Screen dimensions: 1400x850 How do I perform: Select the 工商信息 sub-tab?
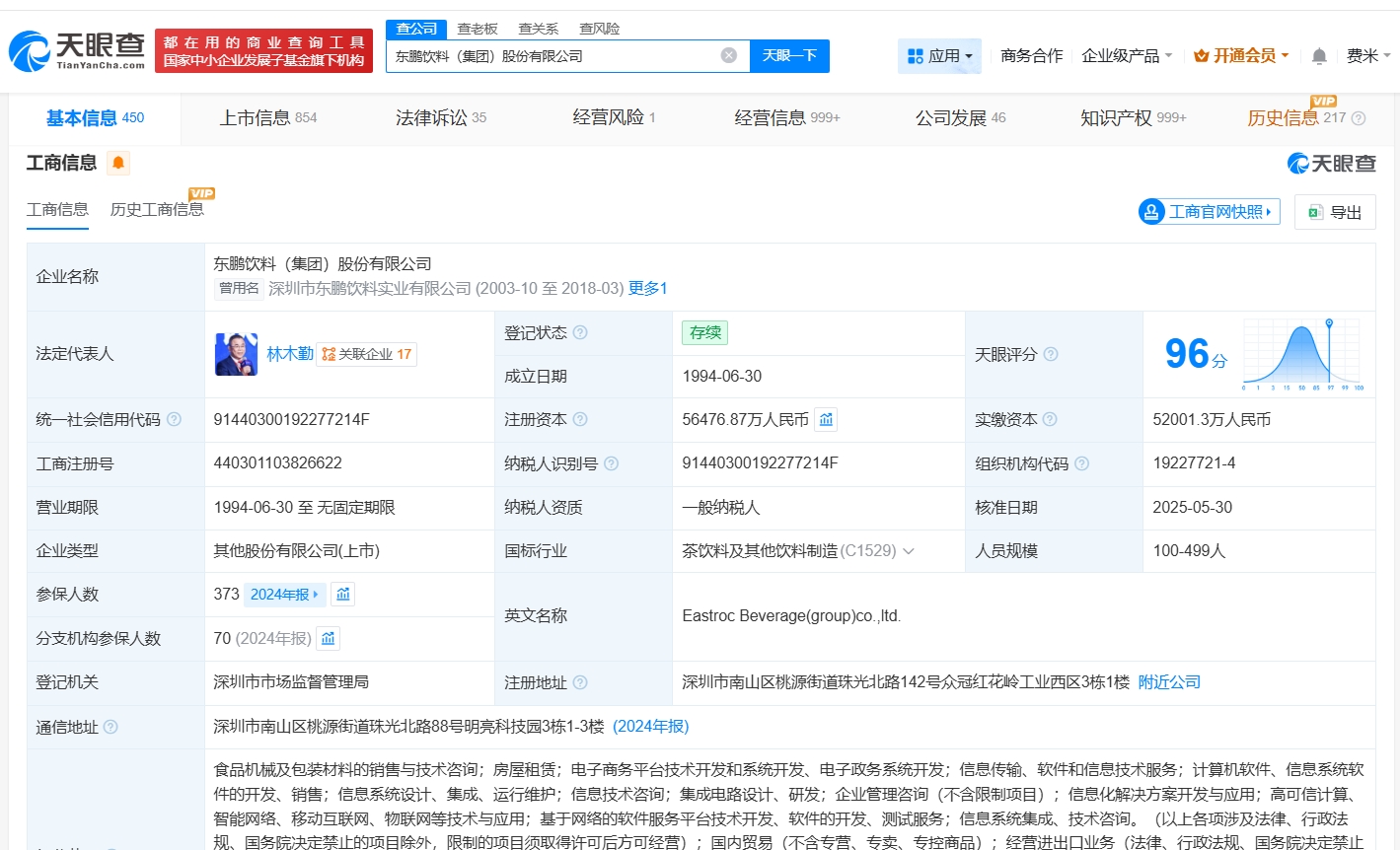tap(57, 209)
